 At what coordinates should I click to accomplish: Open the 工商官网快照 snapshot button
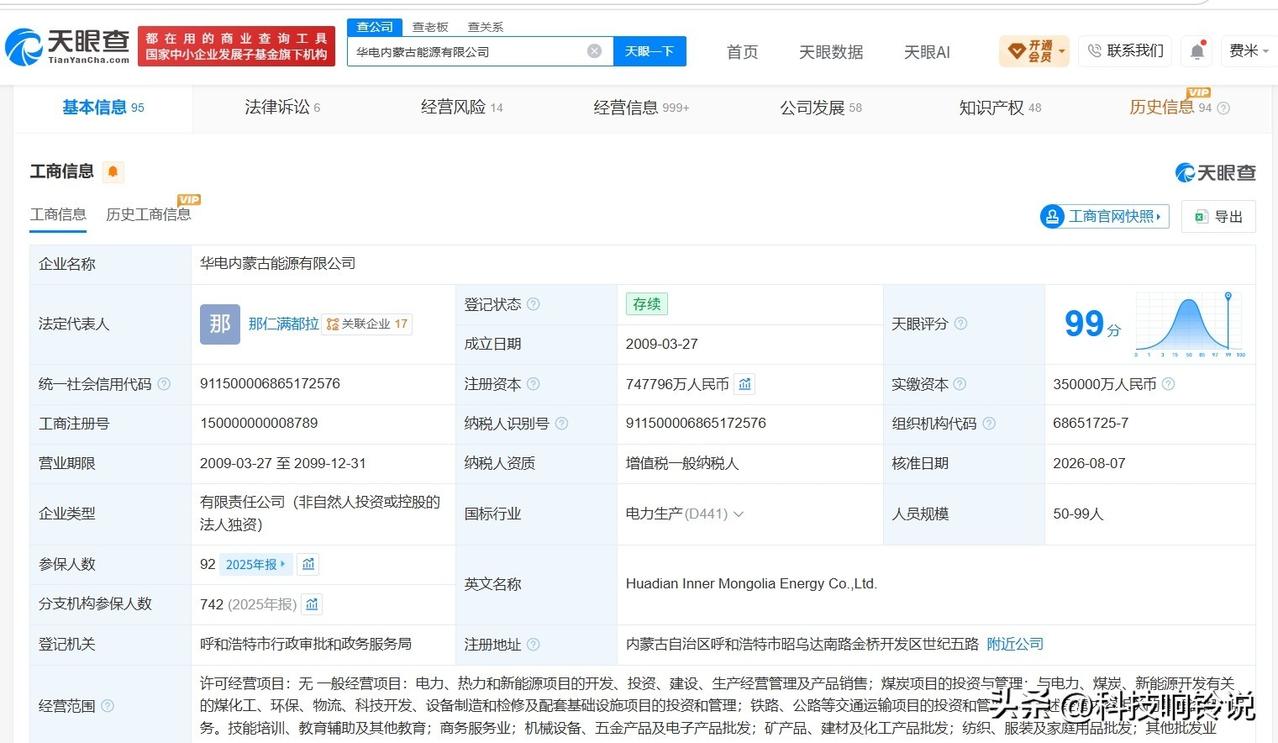1104,216
